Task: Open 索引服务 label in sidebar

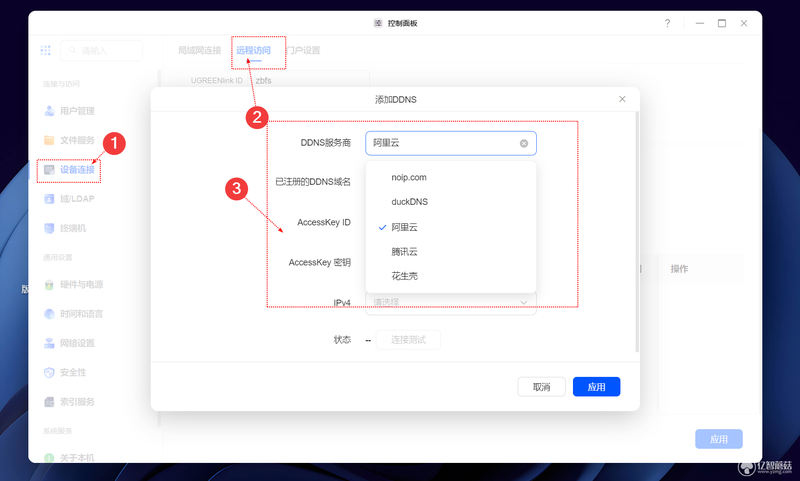Action: tap(77, 402)
